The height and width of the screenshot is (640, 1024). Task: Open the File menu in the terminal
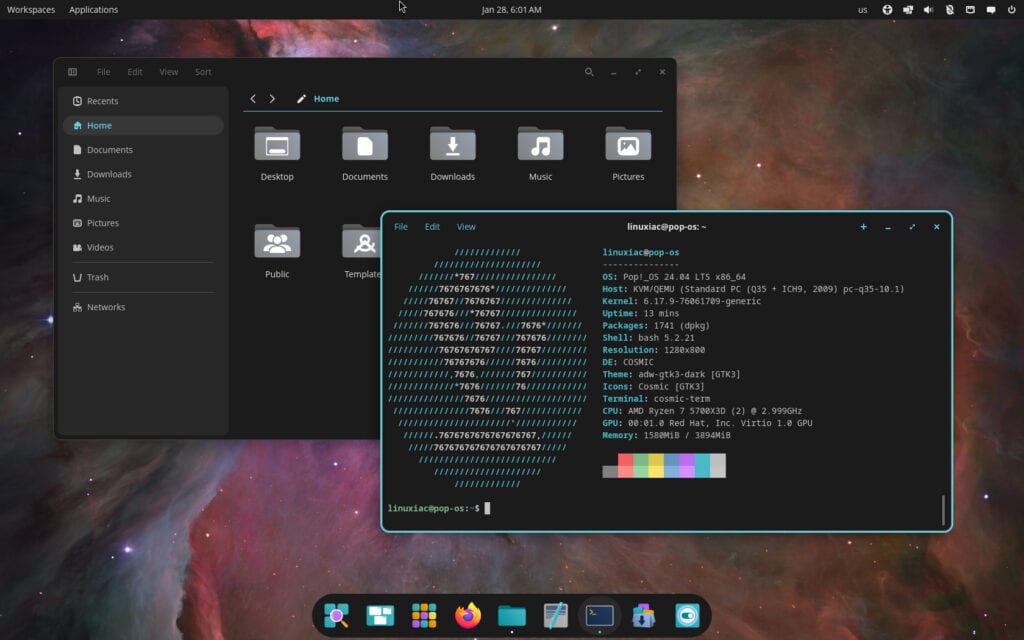[400, 226]
